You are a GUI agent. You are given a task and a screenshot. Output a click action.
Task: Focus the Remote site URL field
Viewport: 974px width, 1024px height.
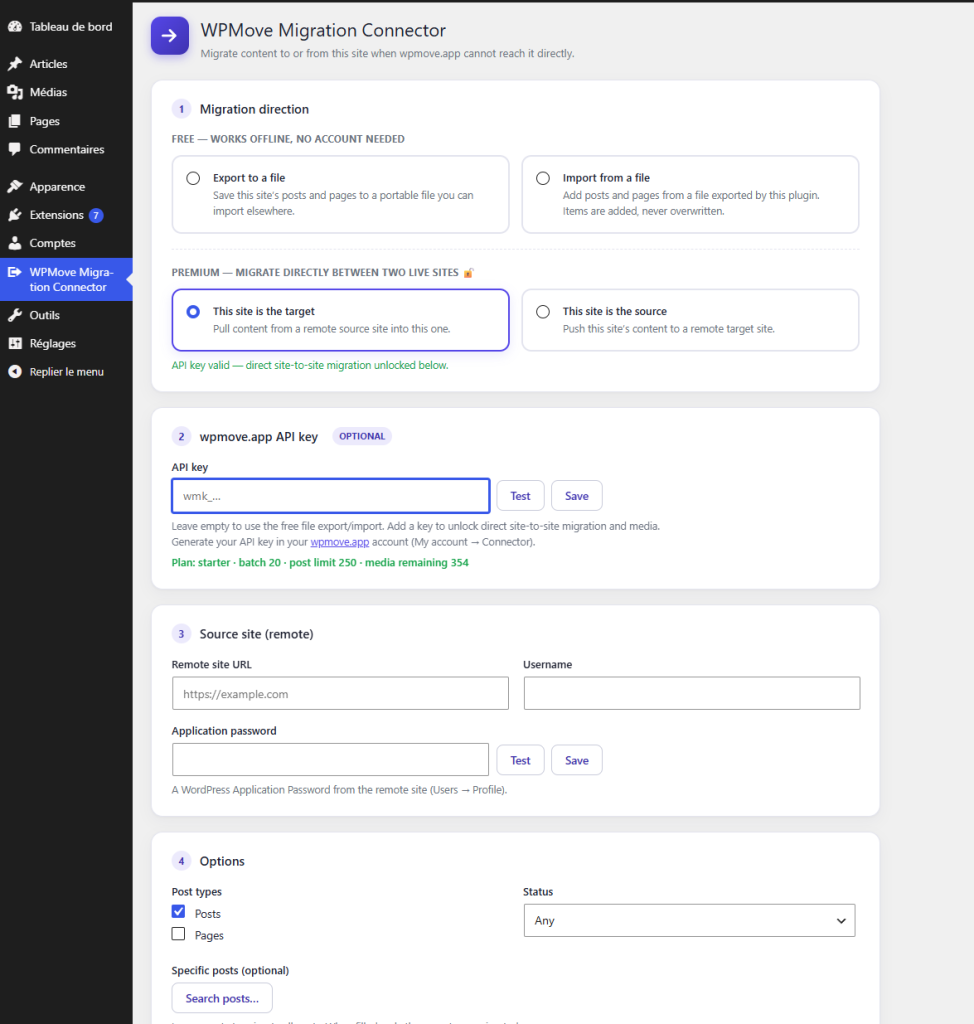[x=340, y=694]
